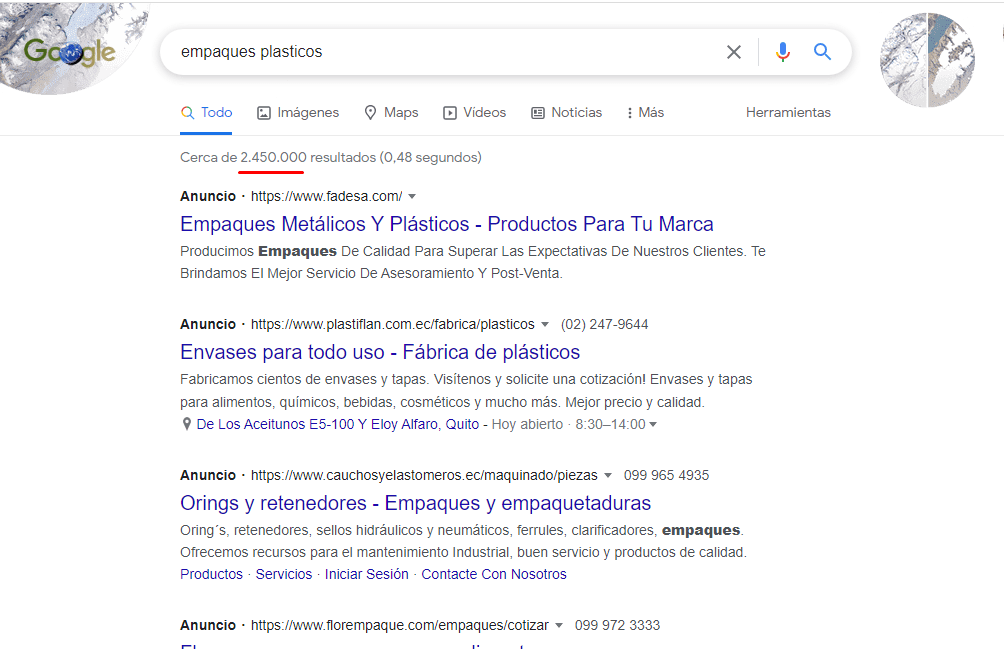
Task: Click the (02) 247-9644 phone number
Action: pos(604,324)
